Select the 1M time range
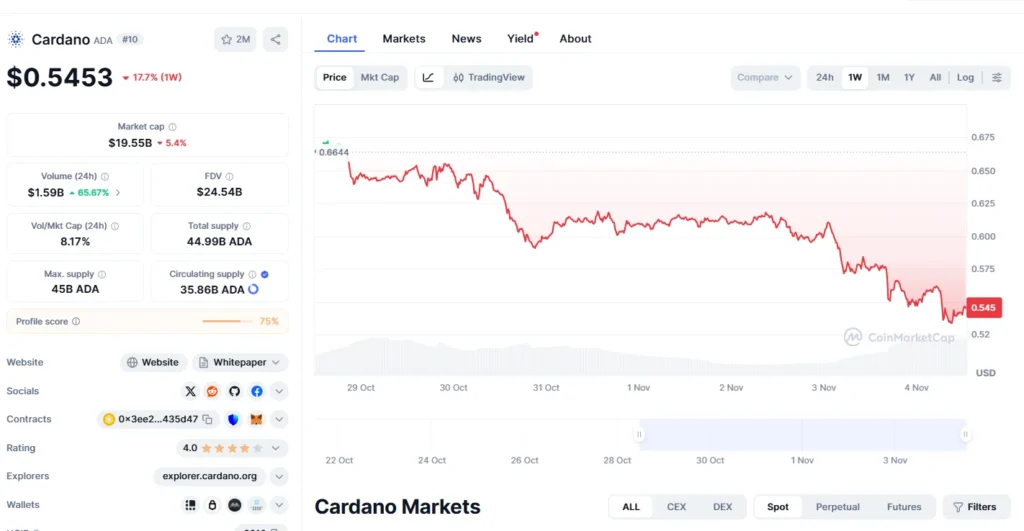The width and height of the screenshot is (1024, 531). pyautogui.click(x=883, y=78)
